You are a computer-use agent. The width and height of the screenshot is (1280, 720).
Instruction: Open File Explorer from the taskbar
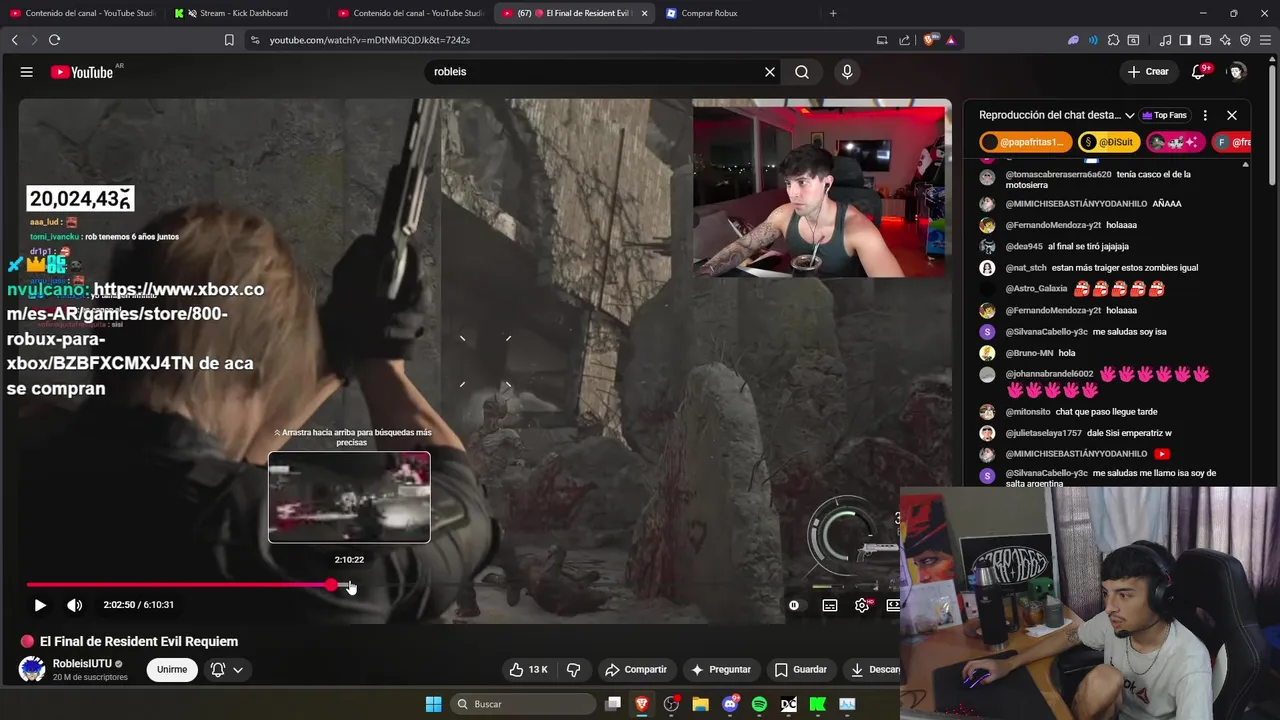tap(701, 704)
